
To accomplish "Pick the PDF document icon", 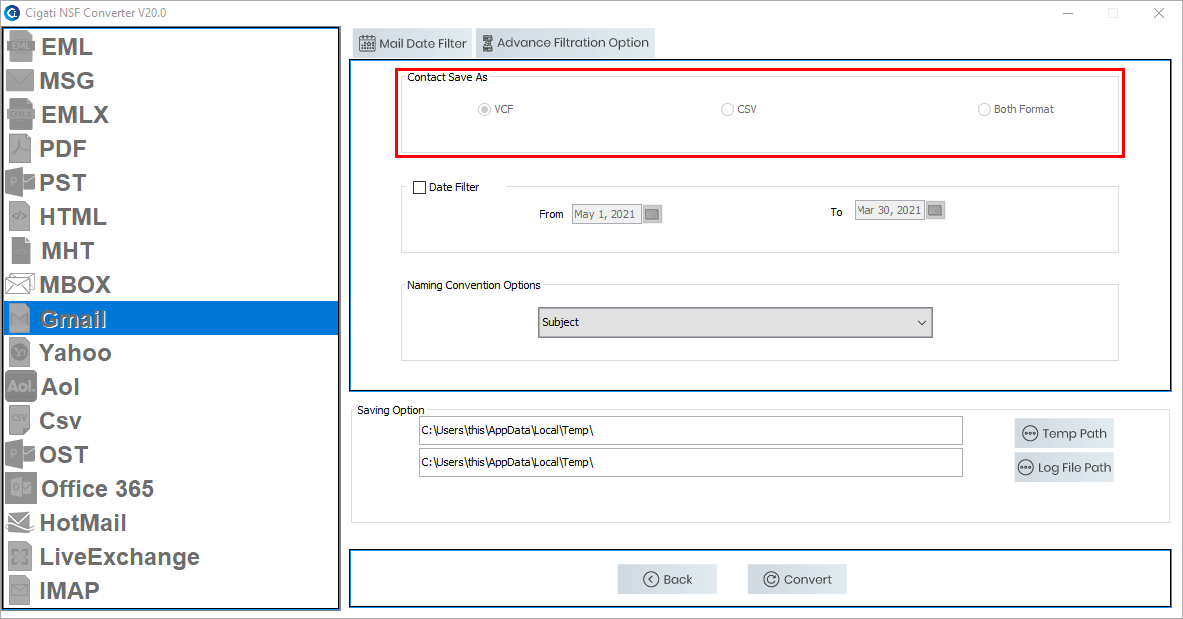I will tap(20, 148).
